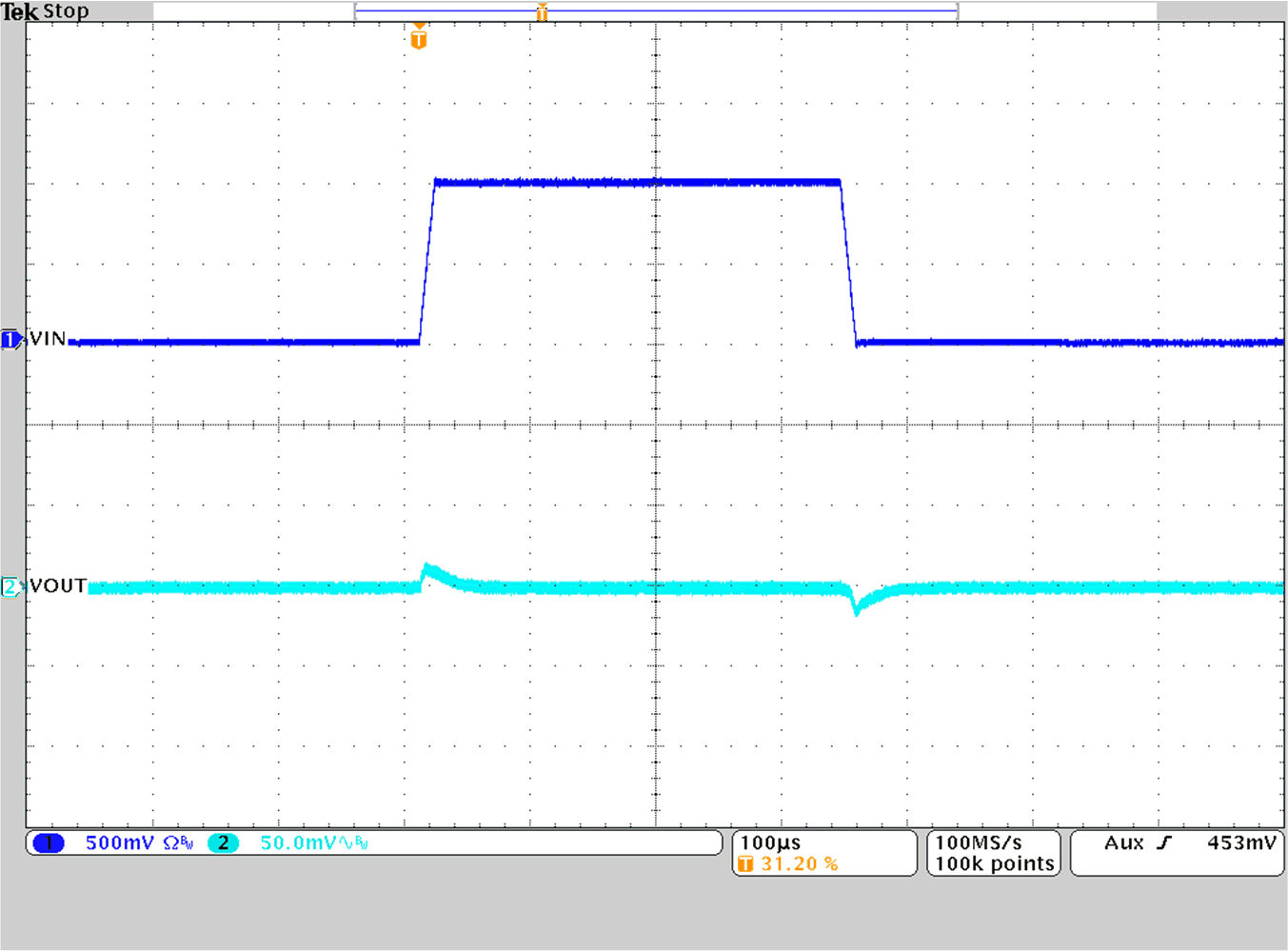The height and width of the screenshot is (951, 1288).
Task: Toggle the Bw limit on Channel 2 readout
Action: click(362, 842)
